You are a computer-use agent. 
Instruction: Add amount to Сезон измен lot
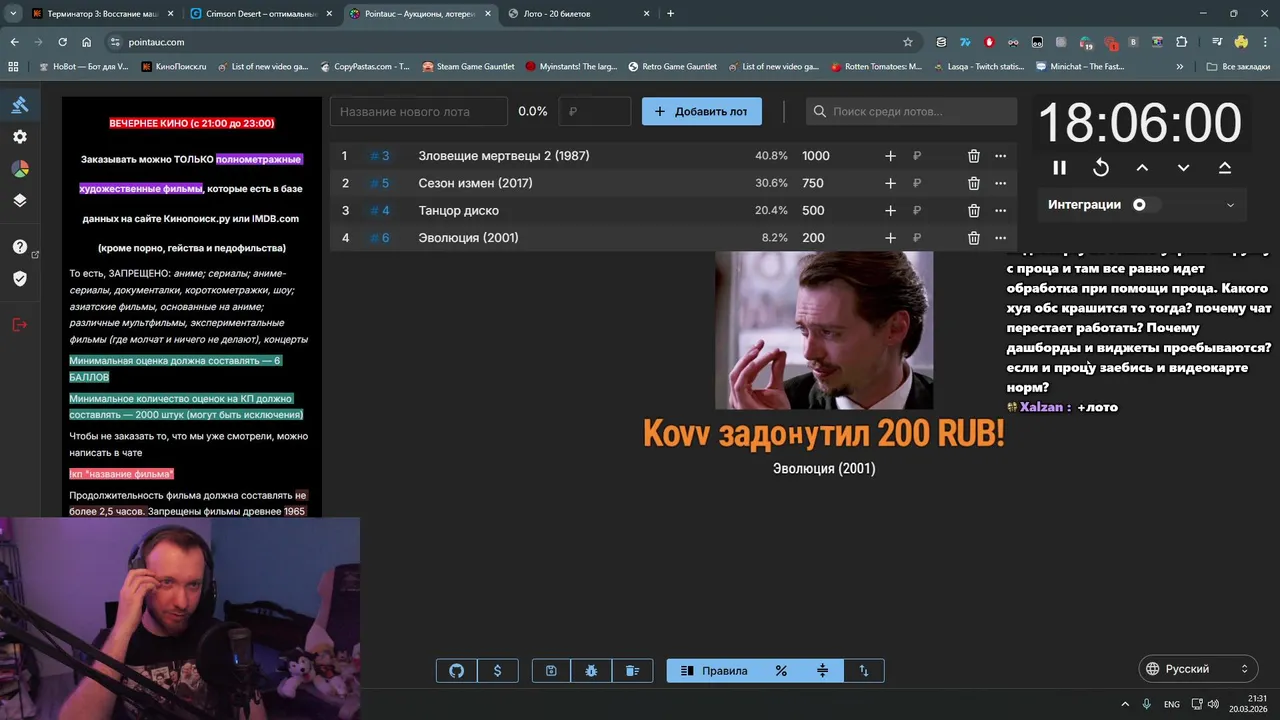point(890,183)
